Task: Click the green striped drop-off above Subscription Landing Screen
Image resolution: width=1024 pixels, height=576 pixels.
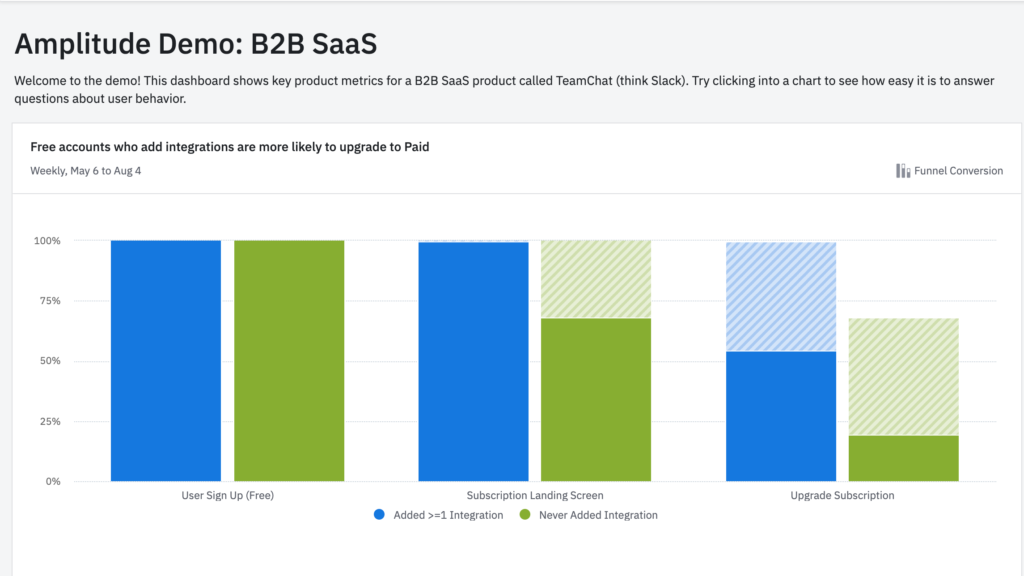Action: [x=596, y=279]
